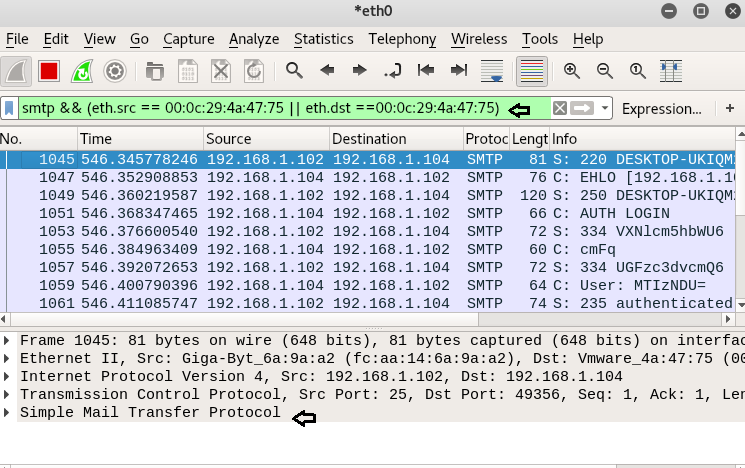This screenshot has width=745, height=468.
Task: Sort by the Info column header
Action: (642, 139)
